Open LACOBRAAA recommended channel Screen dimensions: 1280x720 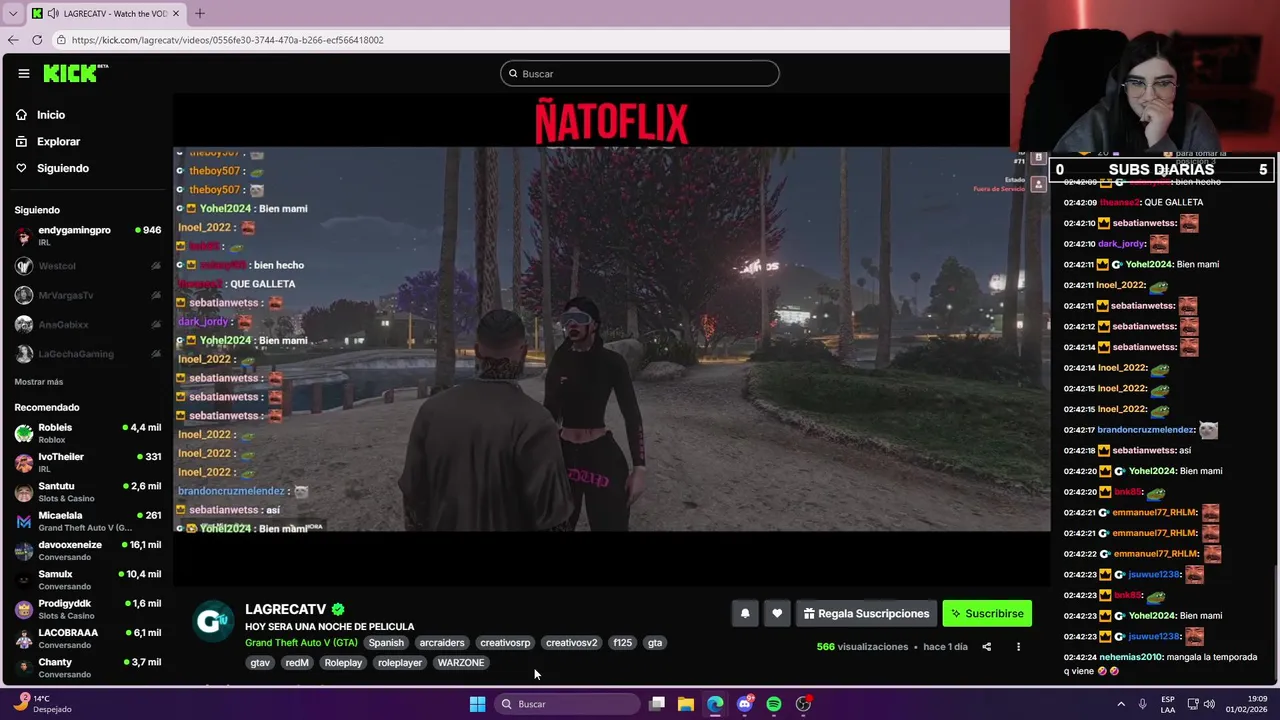(88, 638)
